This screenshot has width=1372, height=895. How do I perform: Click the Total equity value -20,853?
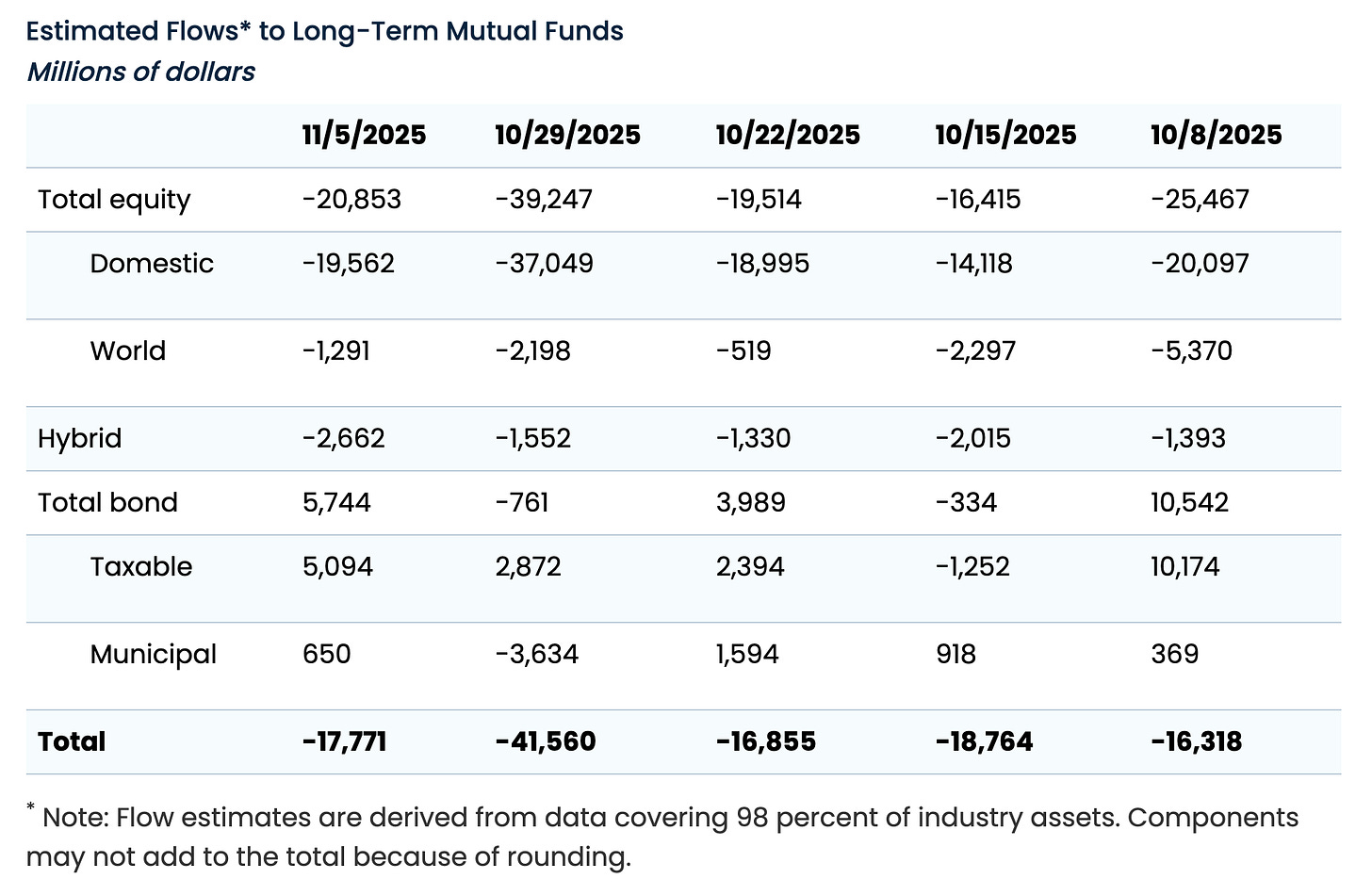tap(351, 200)
